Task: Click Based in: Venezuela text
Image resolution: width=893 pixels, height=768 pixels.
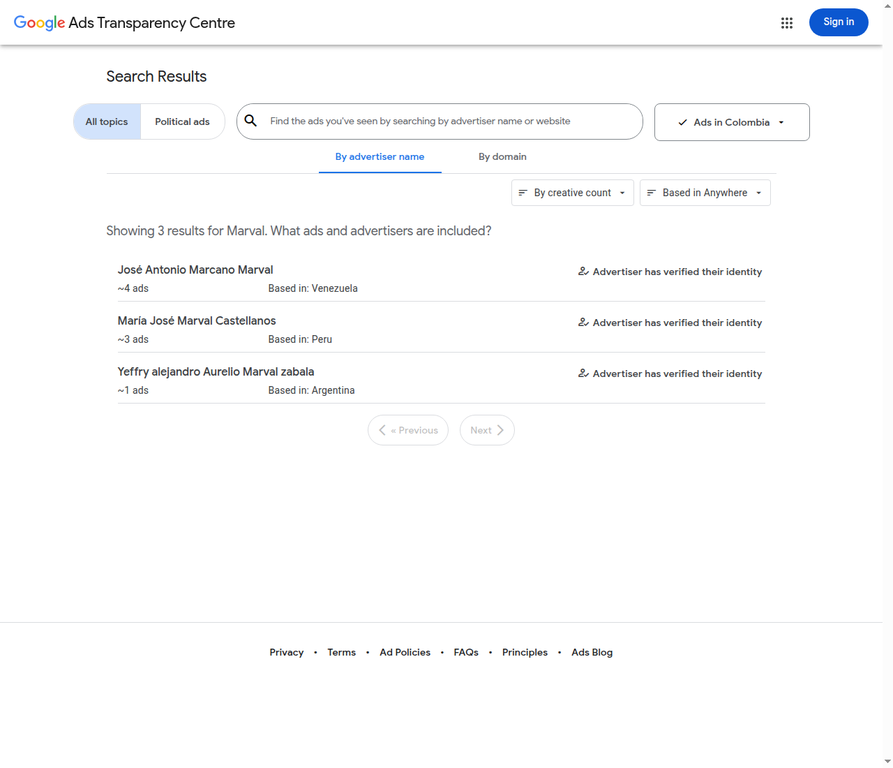Action: 313,289
